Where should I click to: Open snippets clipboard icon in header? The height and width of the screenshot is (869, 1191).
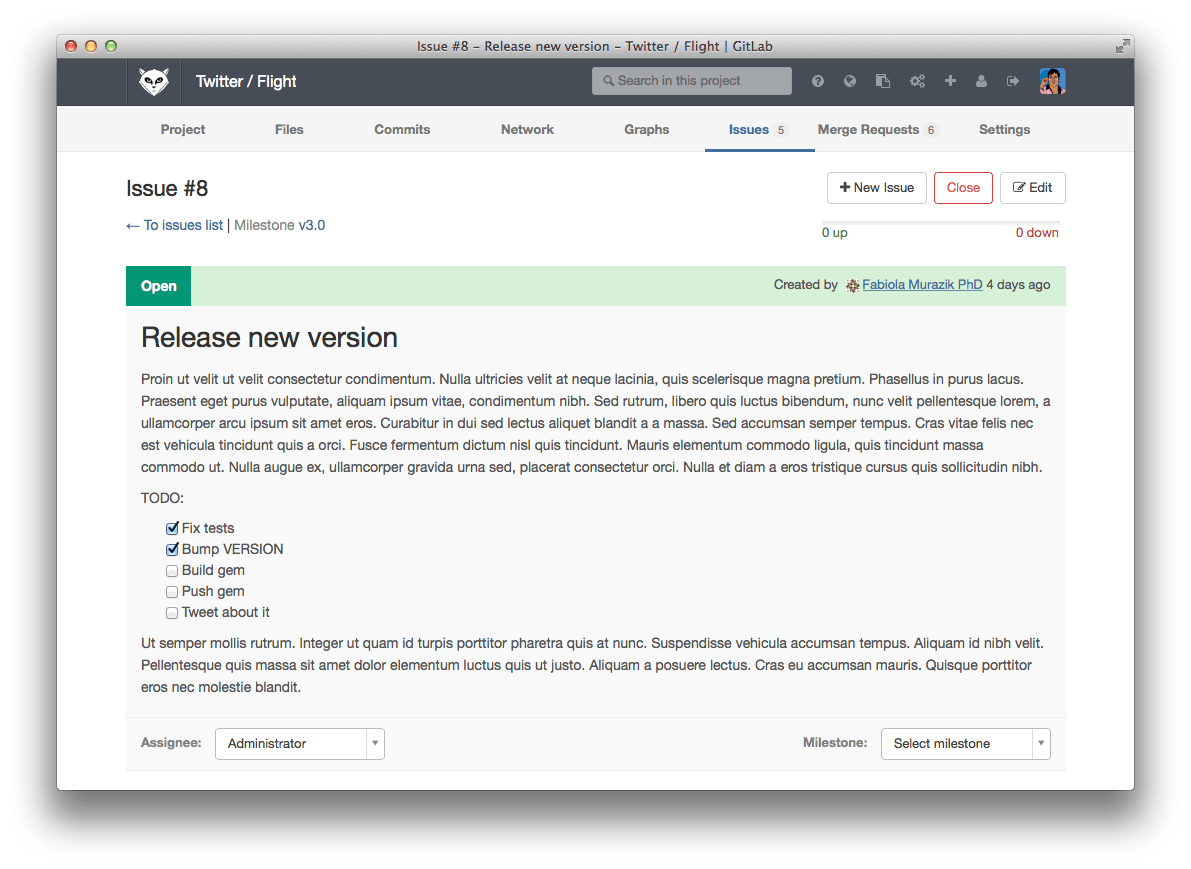click(x=883, y=81)
